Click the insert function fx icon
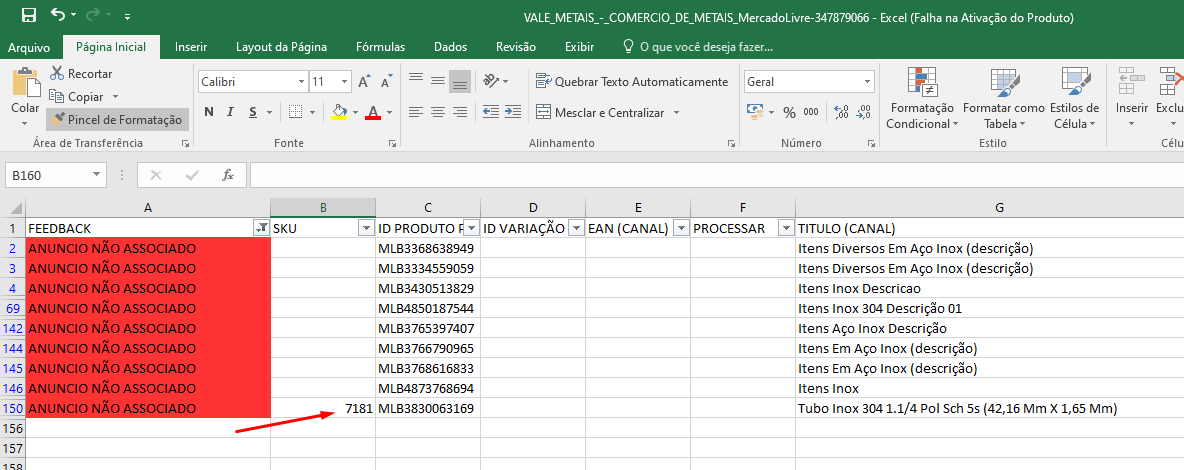The image size is (1184, 470). tap(228, 175)
